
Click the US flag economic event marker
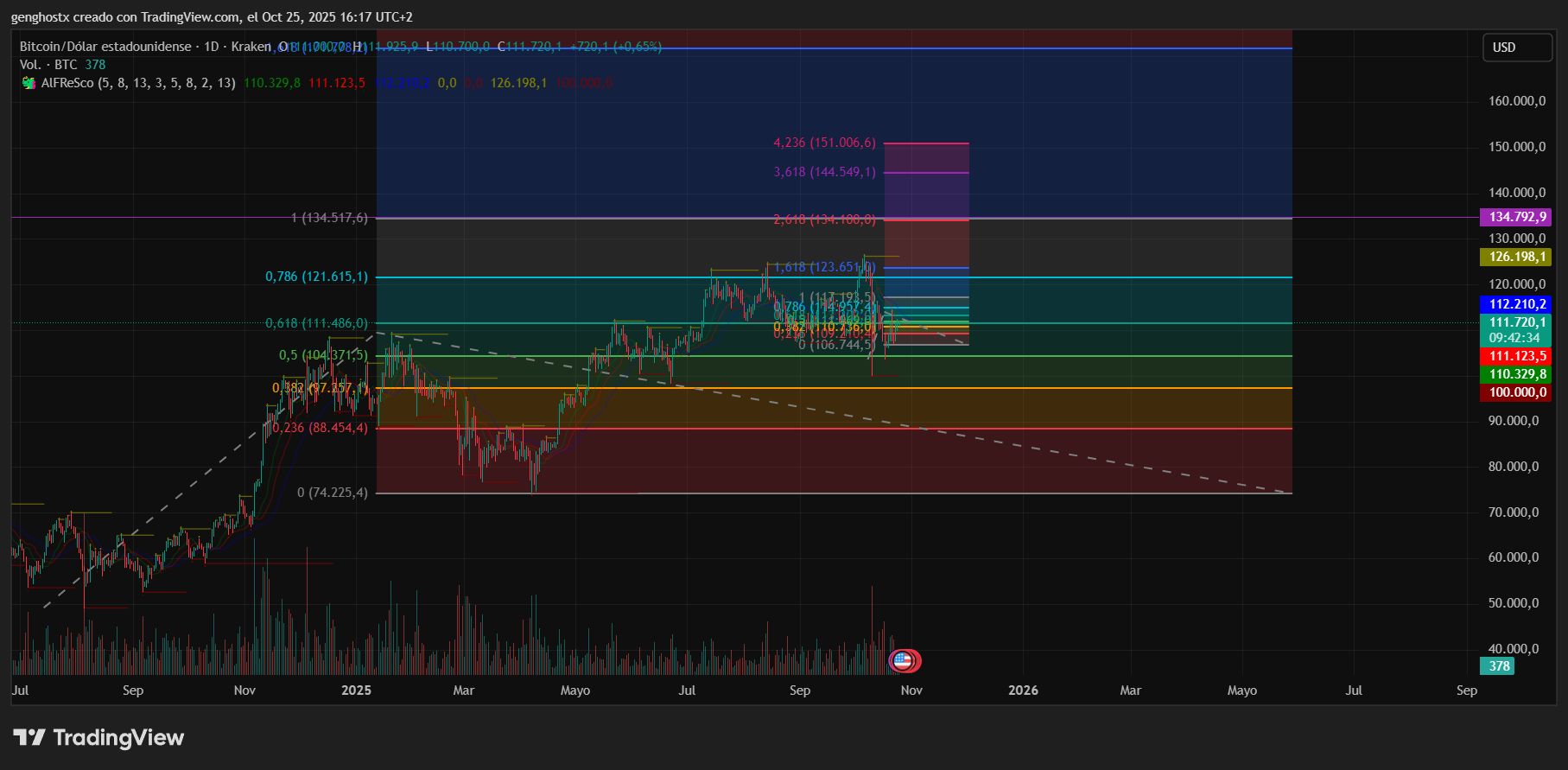tap(903, 661)
